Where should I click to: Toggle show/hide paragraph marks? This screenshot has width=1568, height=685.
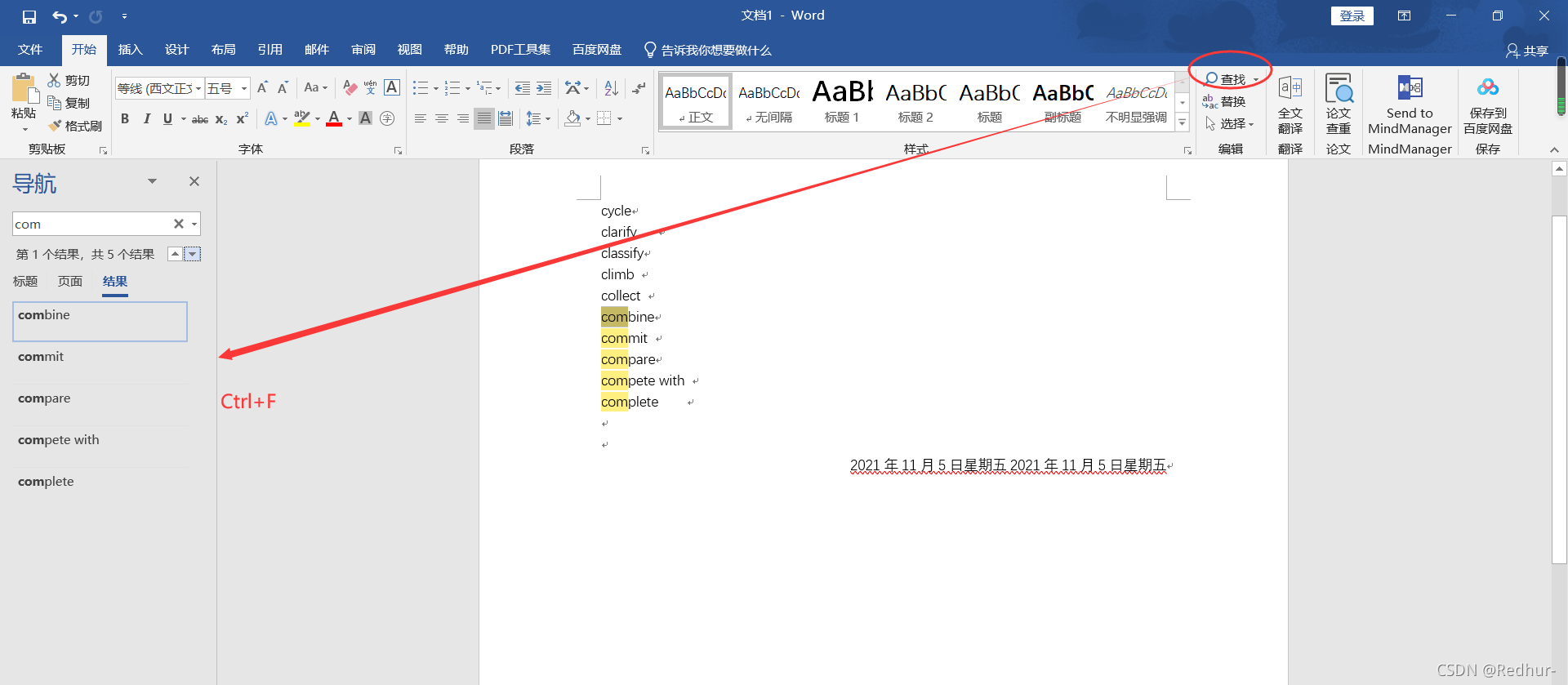(639, 87)
